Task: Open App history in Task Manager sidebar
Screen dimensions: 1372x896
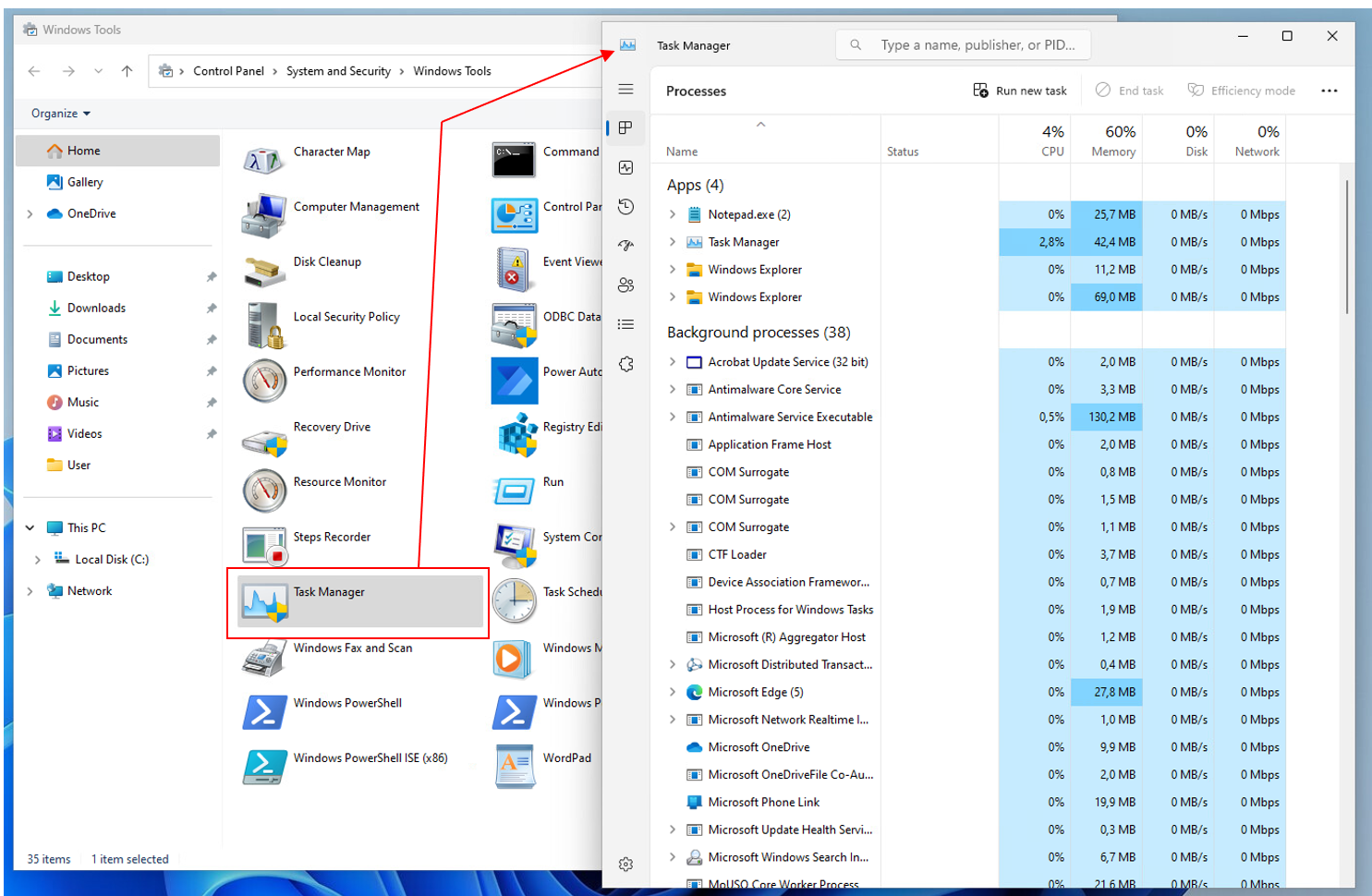Action: pyautogui.click(x=625, y=206)
